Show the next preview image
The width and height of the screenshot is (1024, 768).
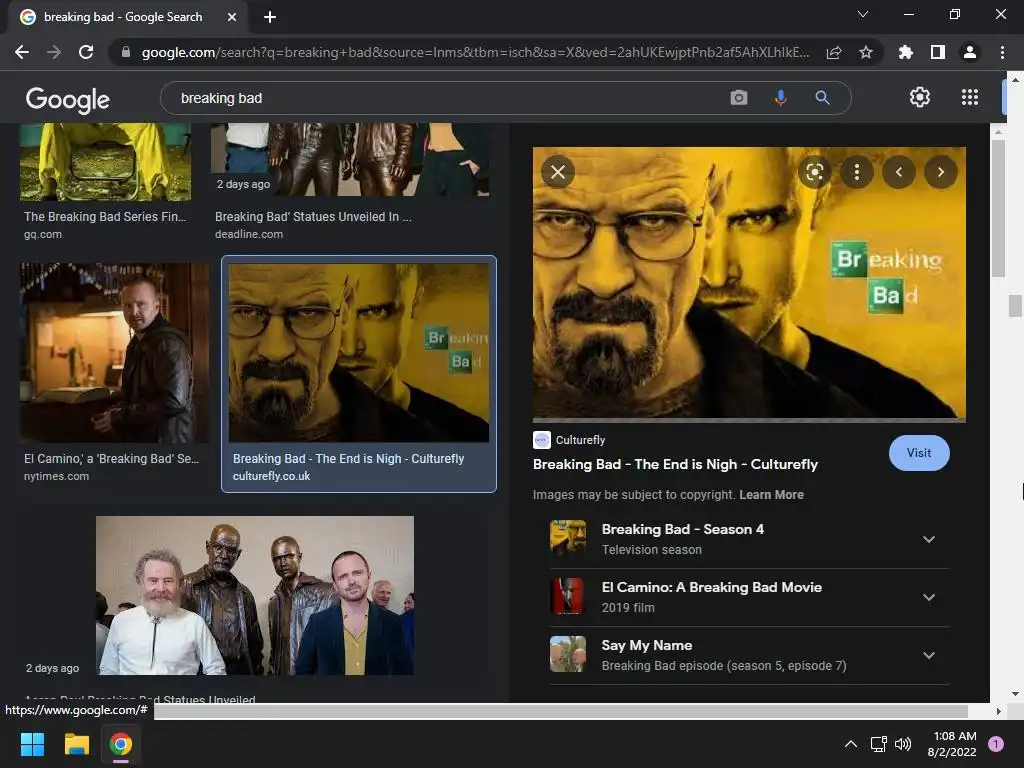[940, 172]
